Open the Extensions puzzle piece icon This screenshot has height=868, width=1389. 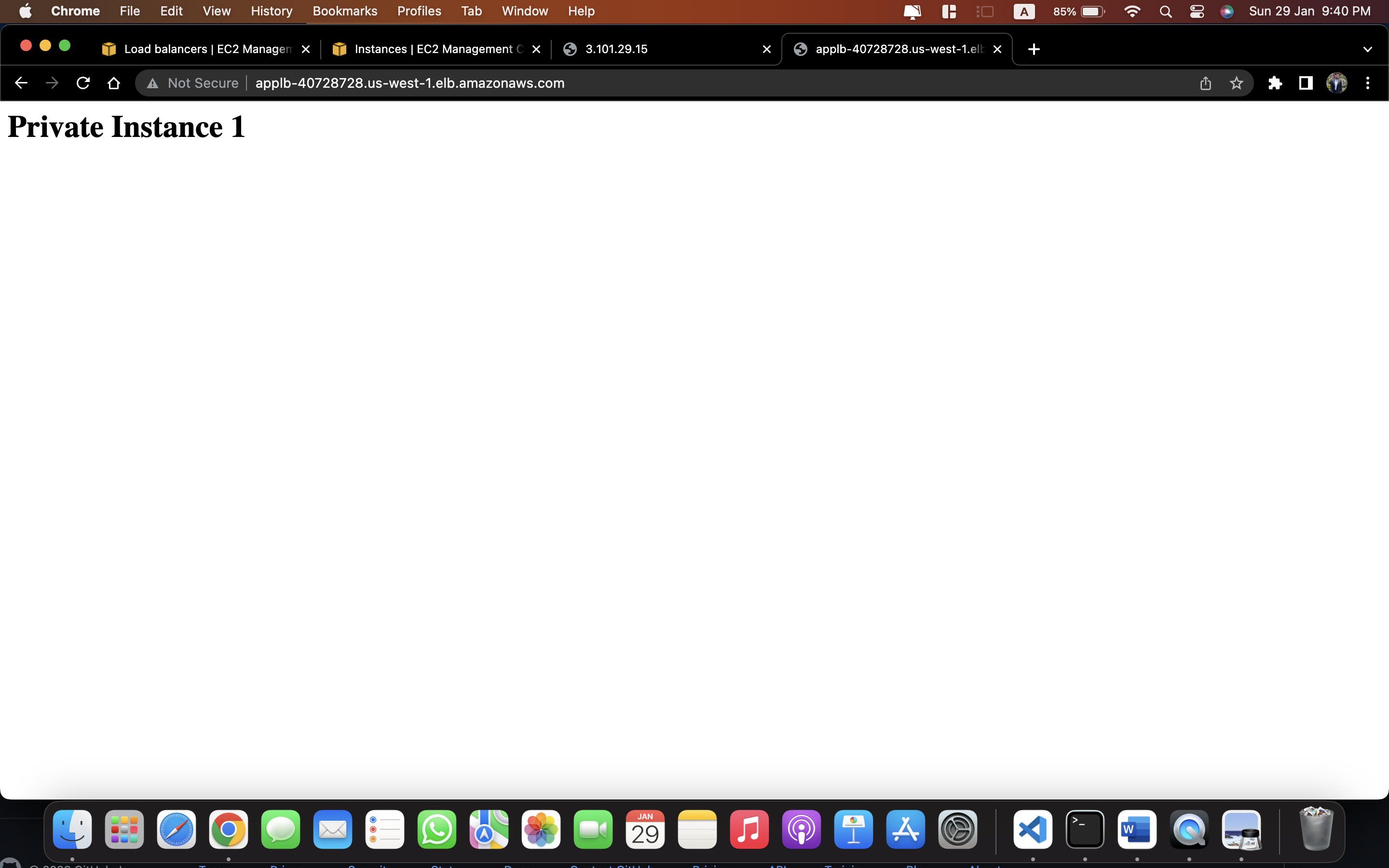(1275, 83)
